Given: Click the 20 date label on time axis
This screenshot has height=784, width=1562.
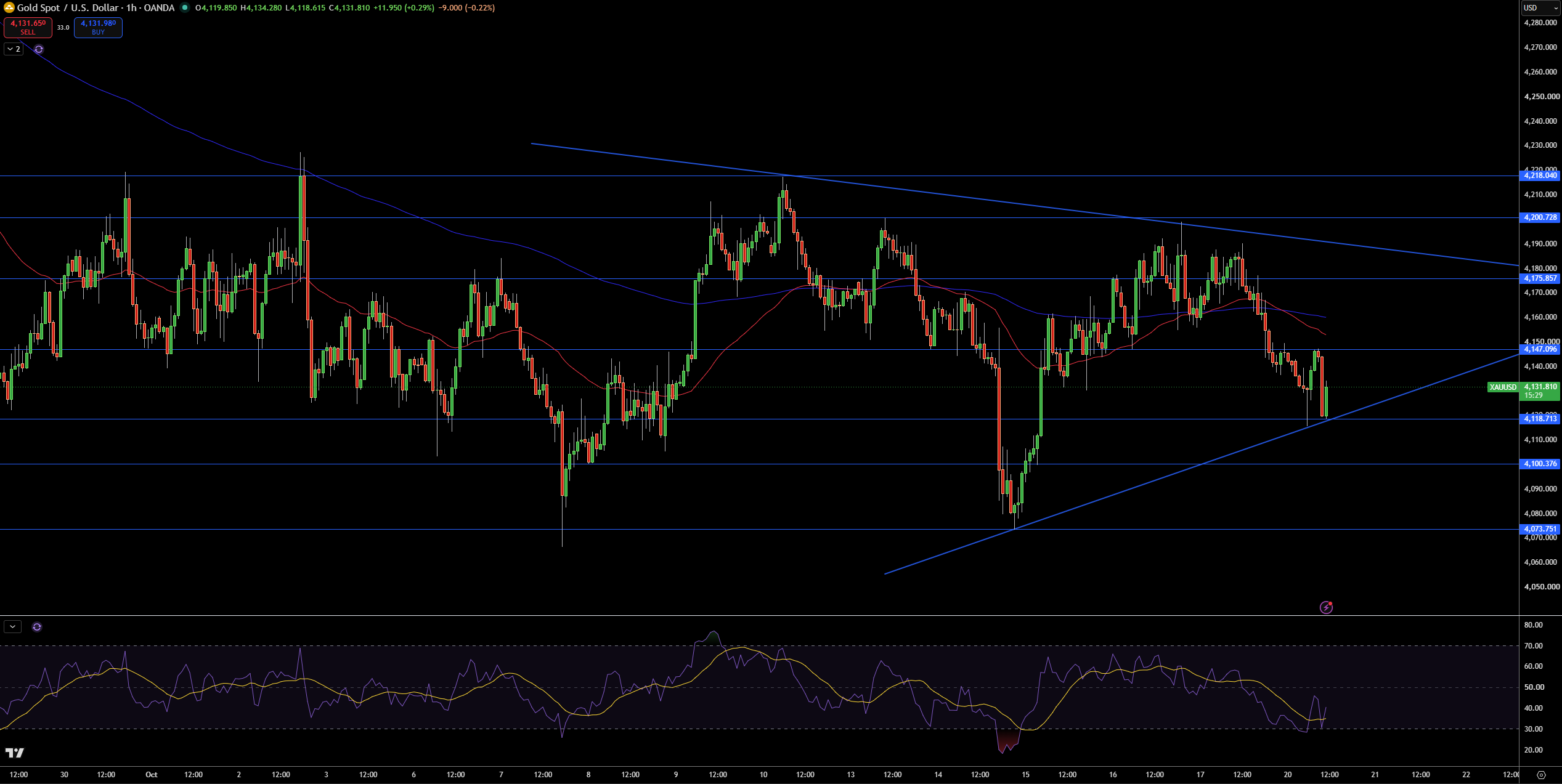Looking at the screenshot, I should [x=1288, y=775].
